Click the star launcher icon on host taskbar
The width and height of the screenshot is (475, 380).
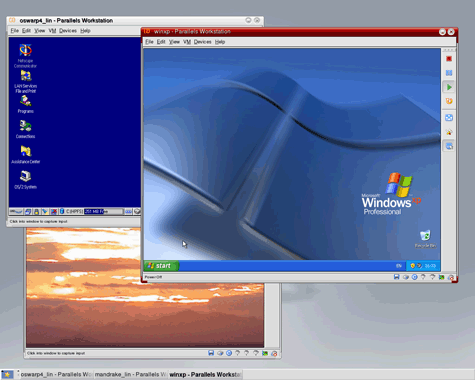coord(7,374)
